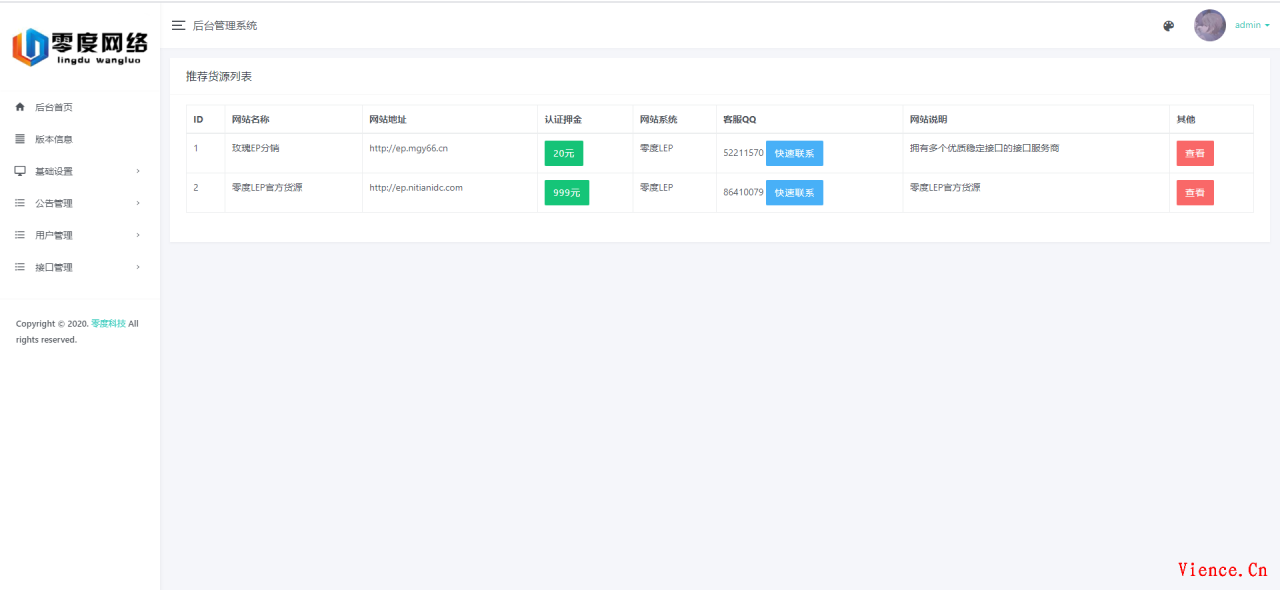Select the 版本信息 list icon in sidebar
The width and height of the screenshot is (1280, 590).
pyautogui.click(x=19, y=139)
